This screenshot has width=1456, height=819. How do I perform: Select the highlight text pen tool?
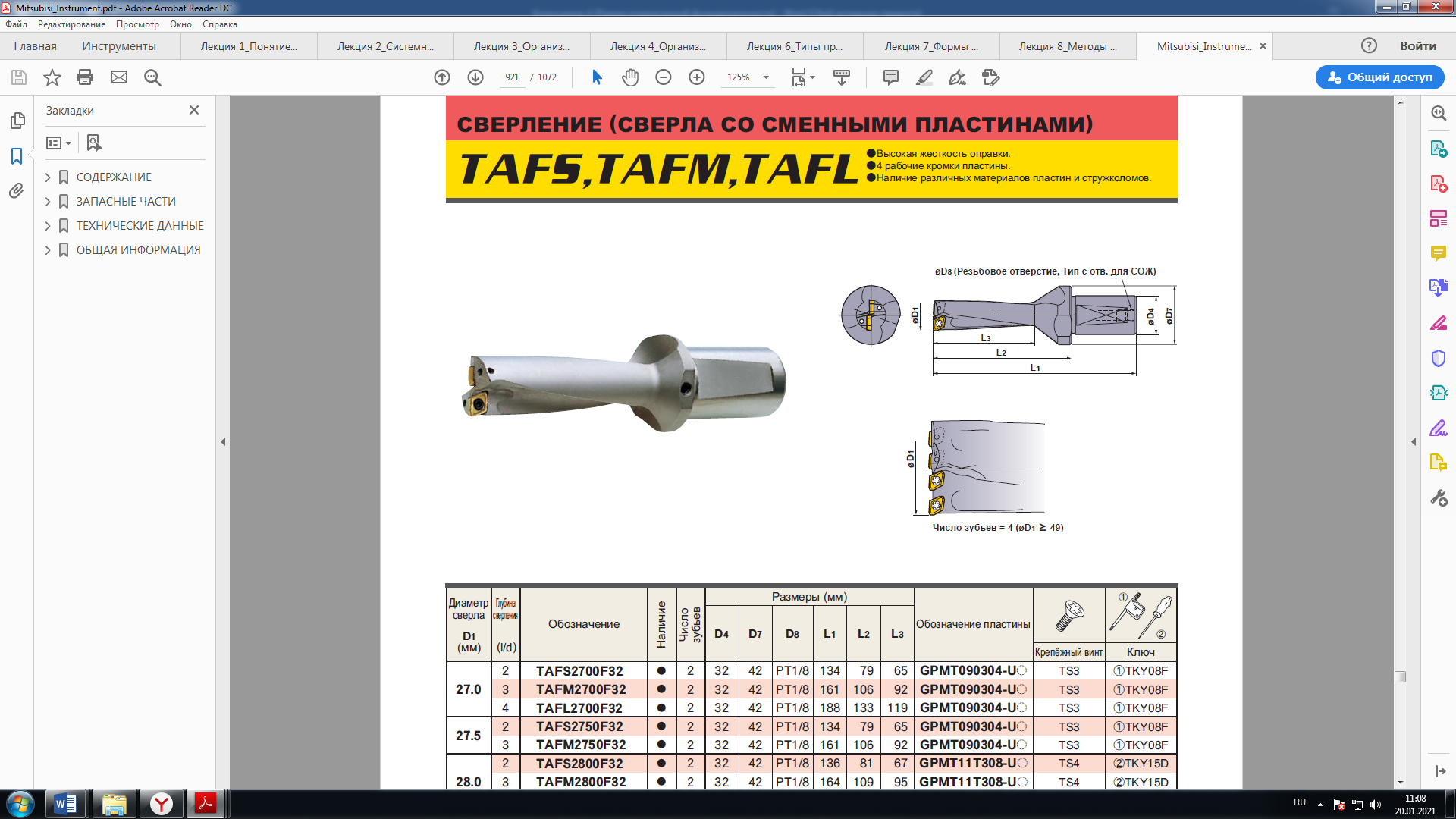pyautogui.click(x=924, y=77)
